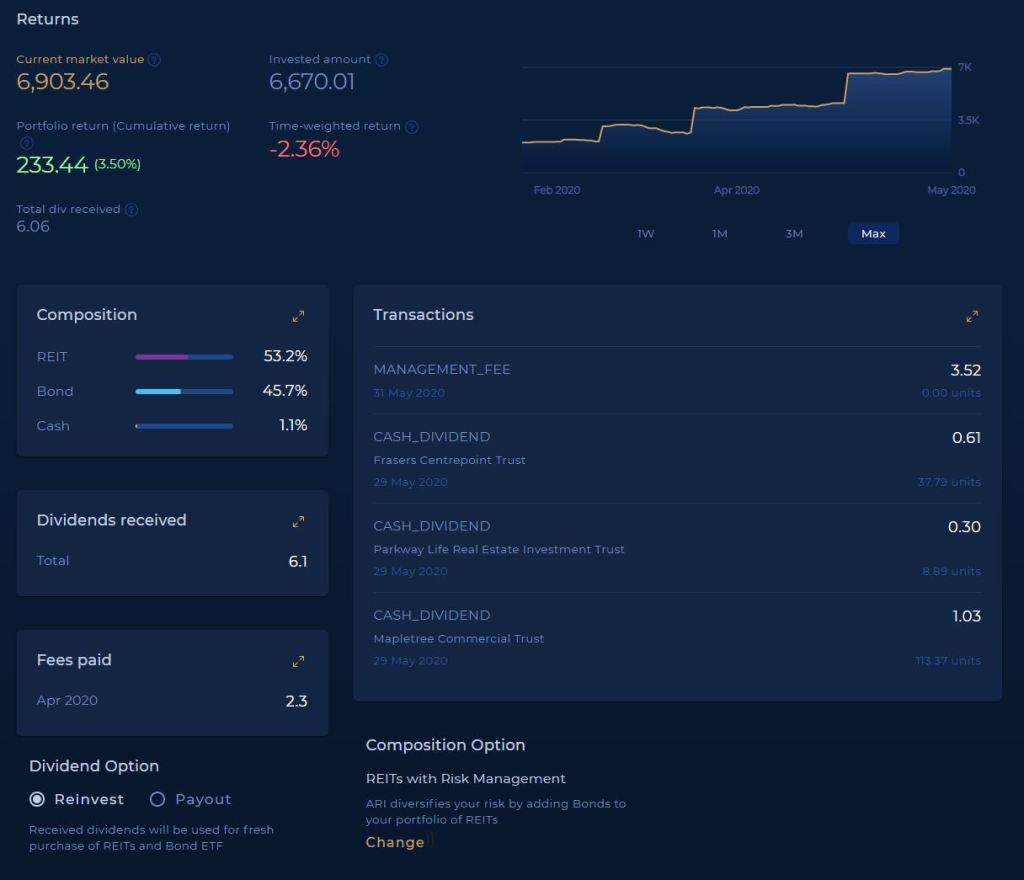Click help icon beside Current market value
Image resolution: width=1024 pixels, height=880 pixels.
[x=154, y=60]
